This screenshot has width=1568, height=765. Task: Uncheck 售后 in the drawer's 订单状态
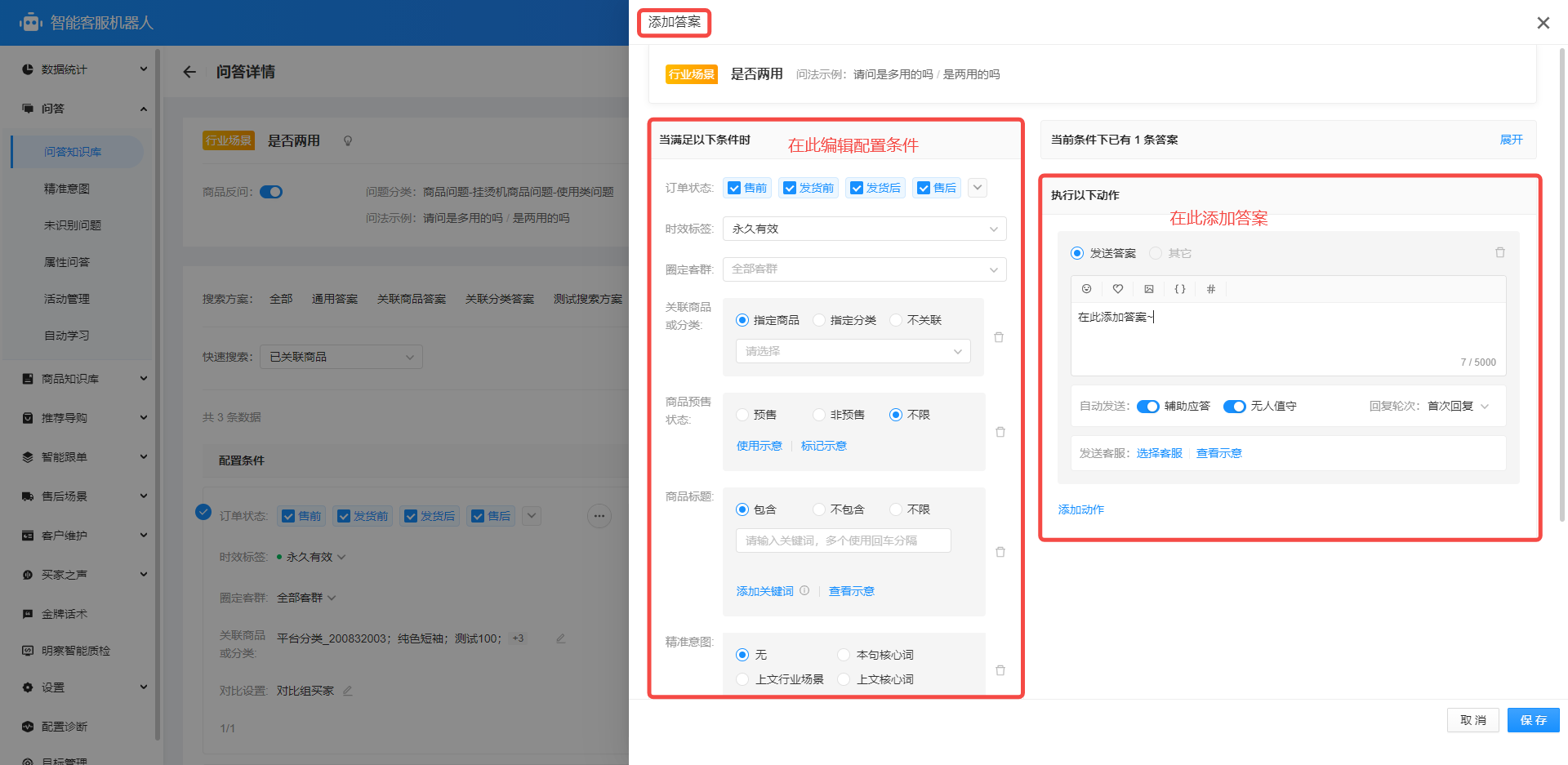[924, 188]
